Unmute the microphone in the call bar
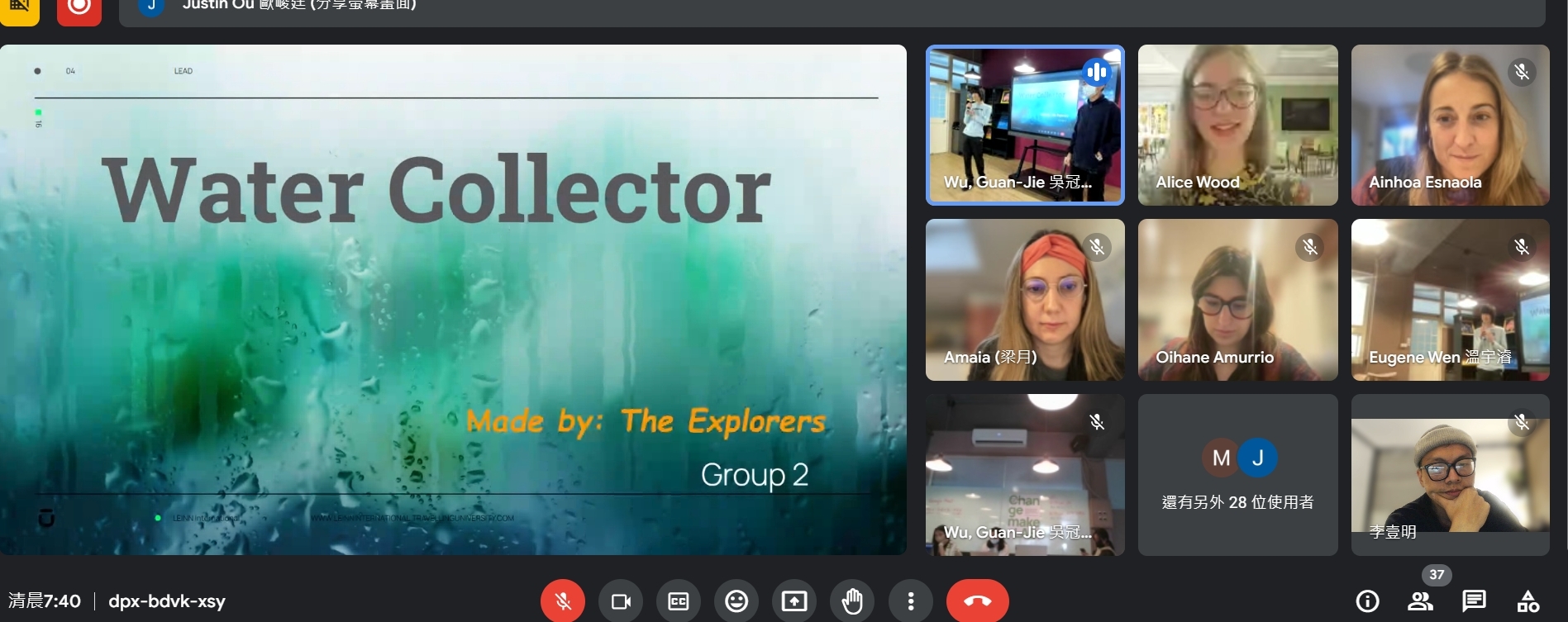 point(562,601)
